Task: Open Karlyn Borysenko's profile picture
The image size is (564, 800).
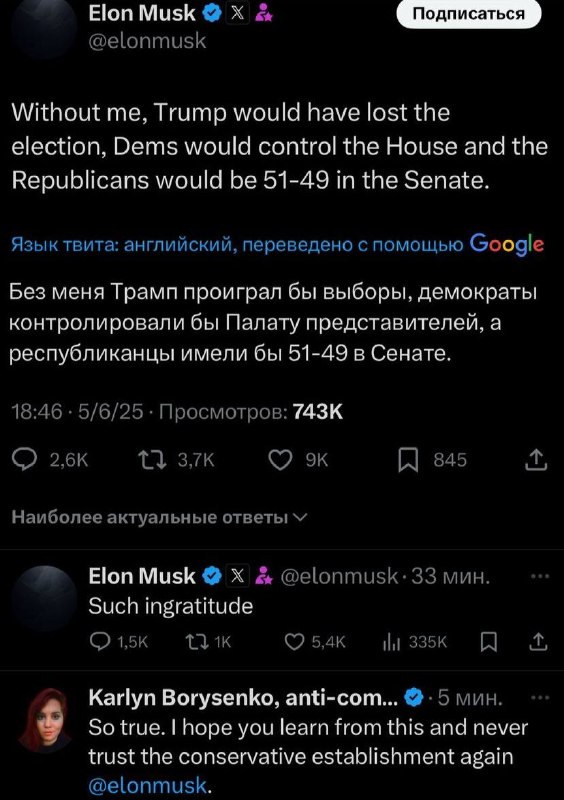Action: point(44,720)
